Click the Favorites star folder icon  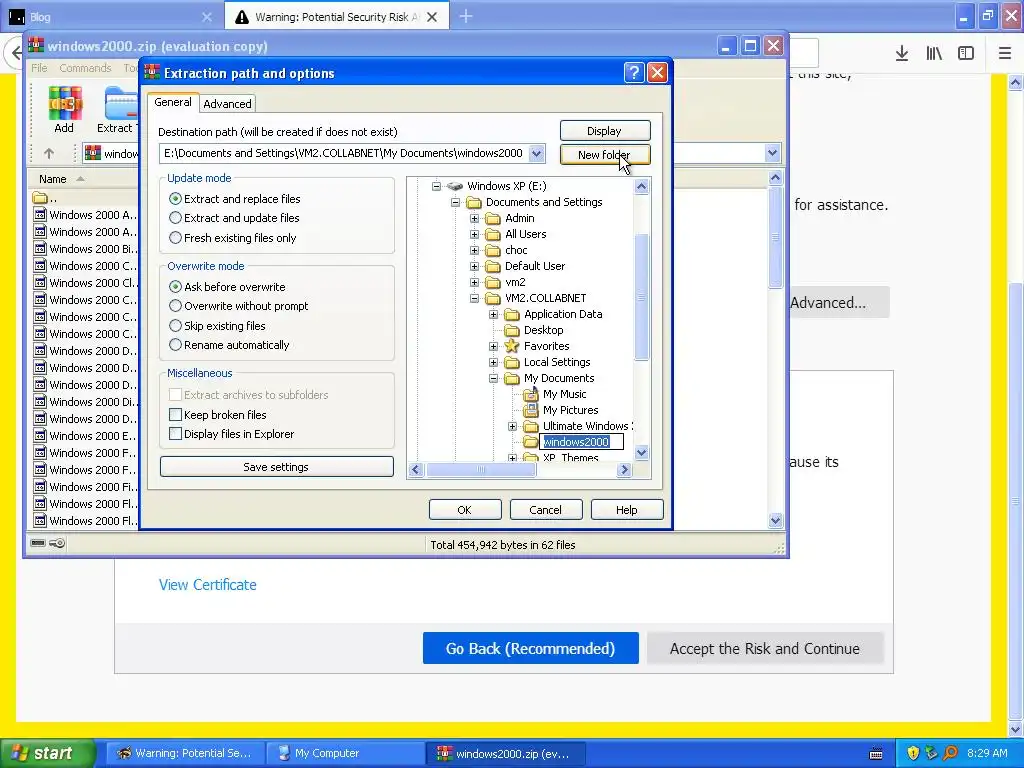click(x=512, y=346)
